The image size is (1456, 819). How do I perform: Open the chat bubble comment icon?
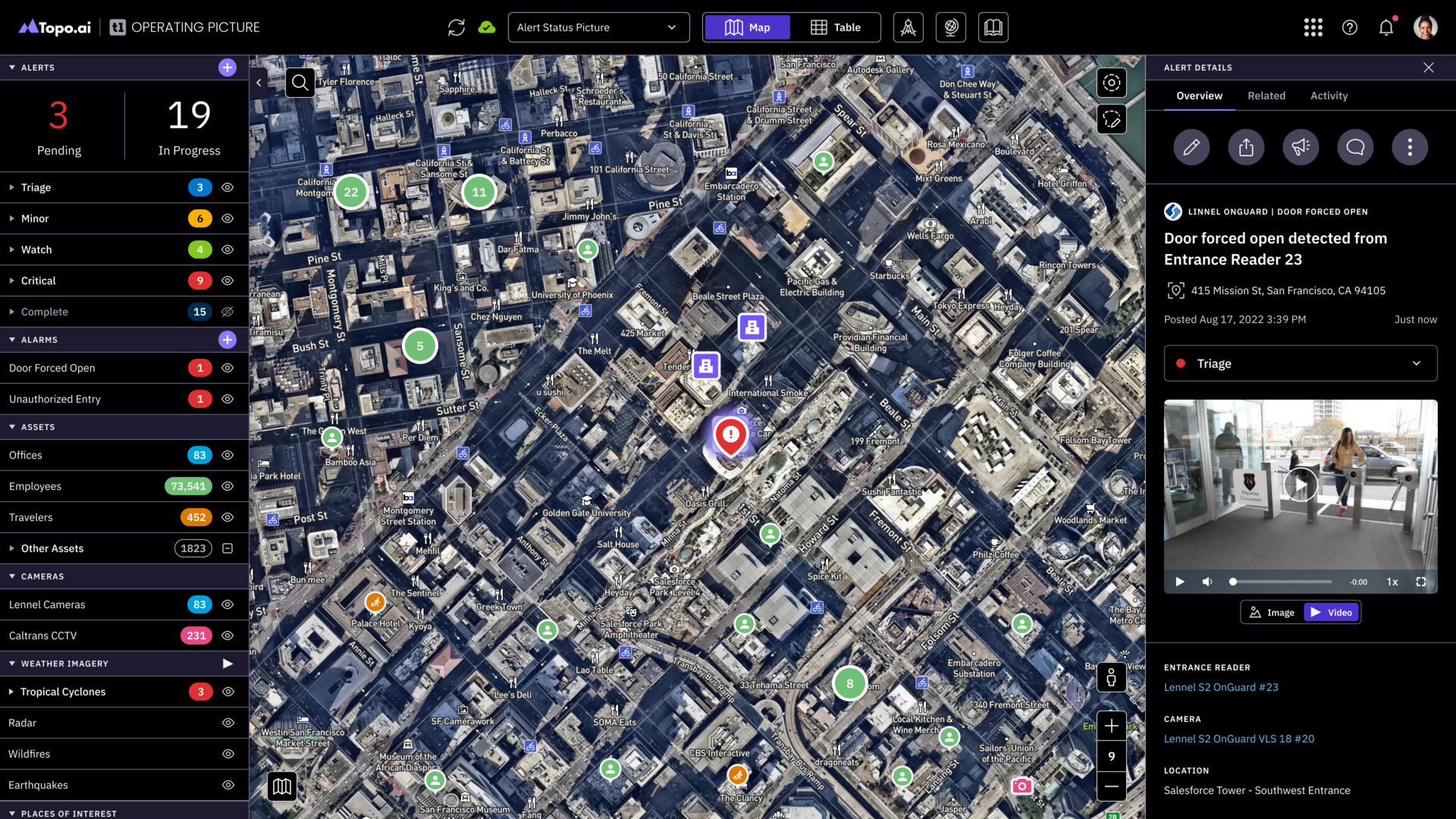tap(1355, 147)
